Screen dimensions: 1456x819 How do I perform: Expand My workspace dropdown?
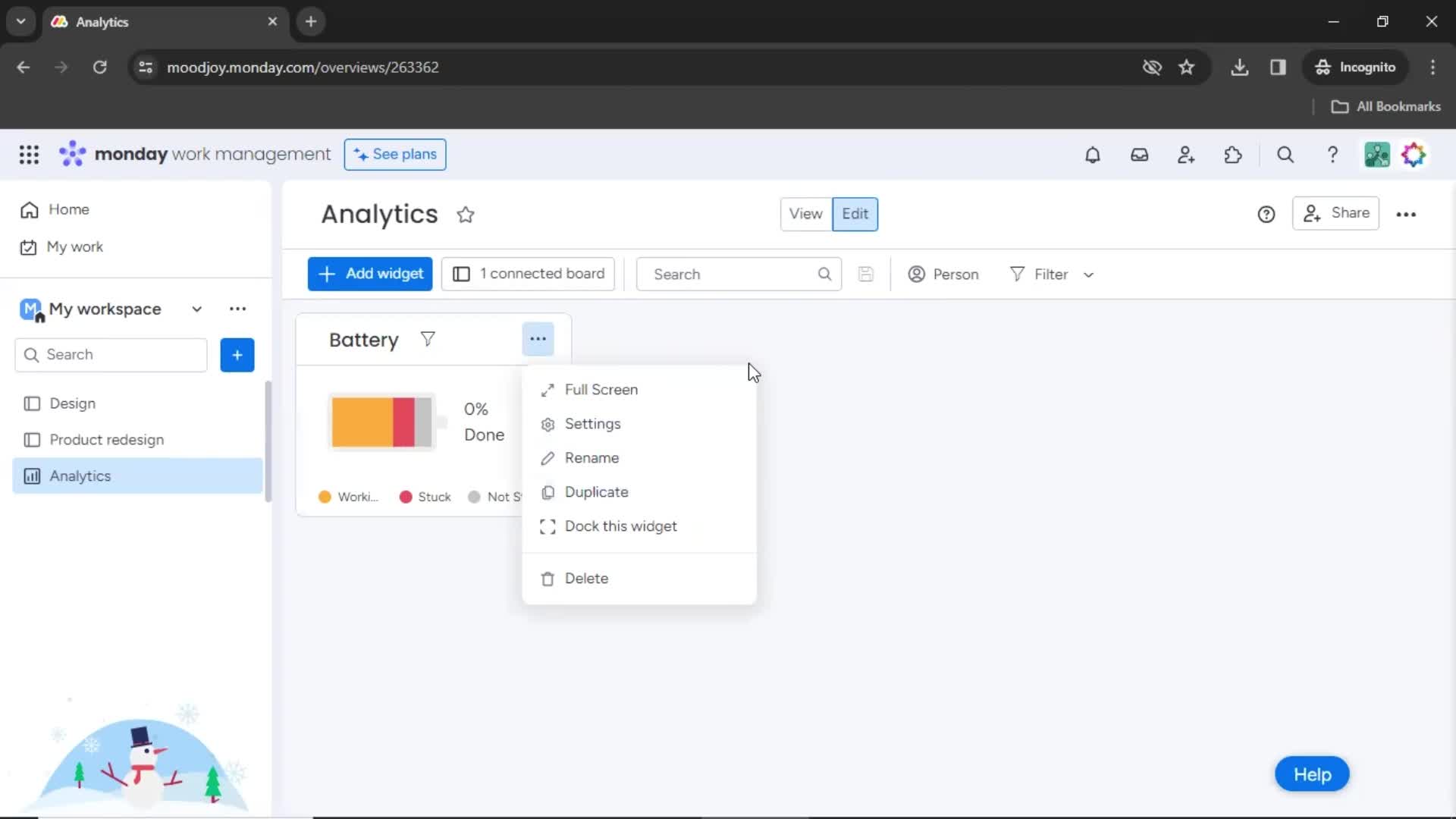[196, 308]
